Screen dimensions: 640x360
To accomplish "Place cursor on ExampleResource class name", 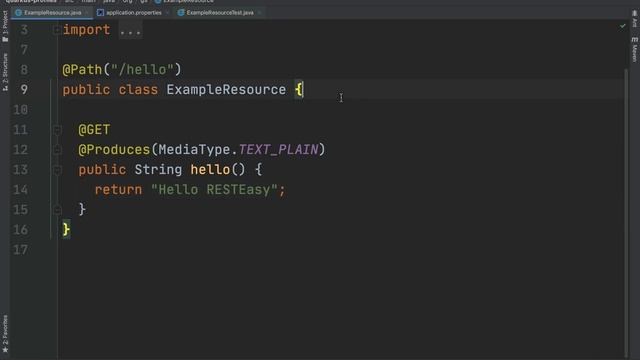I will (x=226, y=89).
